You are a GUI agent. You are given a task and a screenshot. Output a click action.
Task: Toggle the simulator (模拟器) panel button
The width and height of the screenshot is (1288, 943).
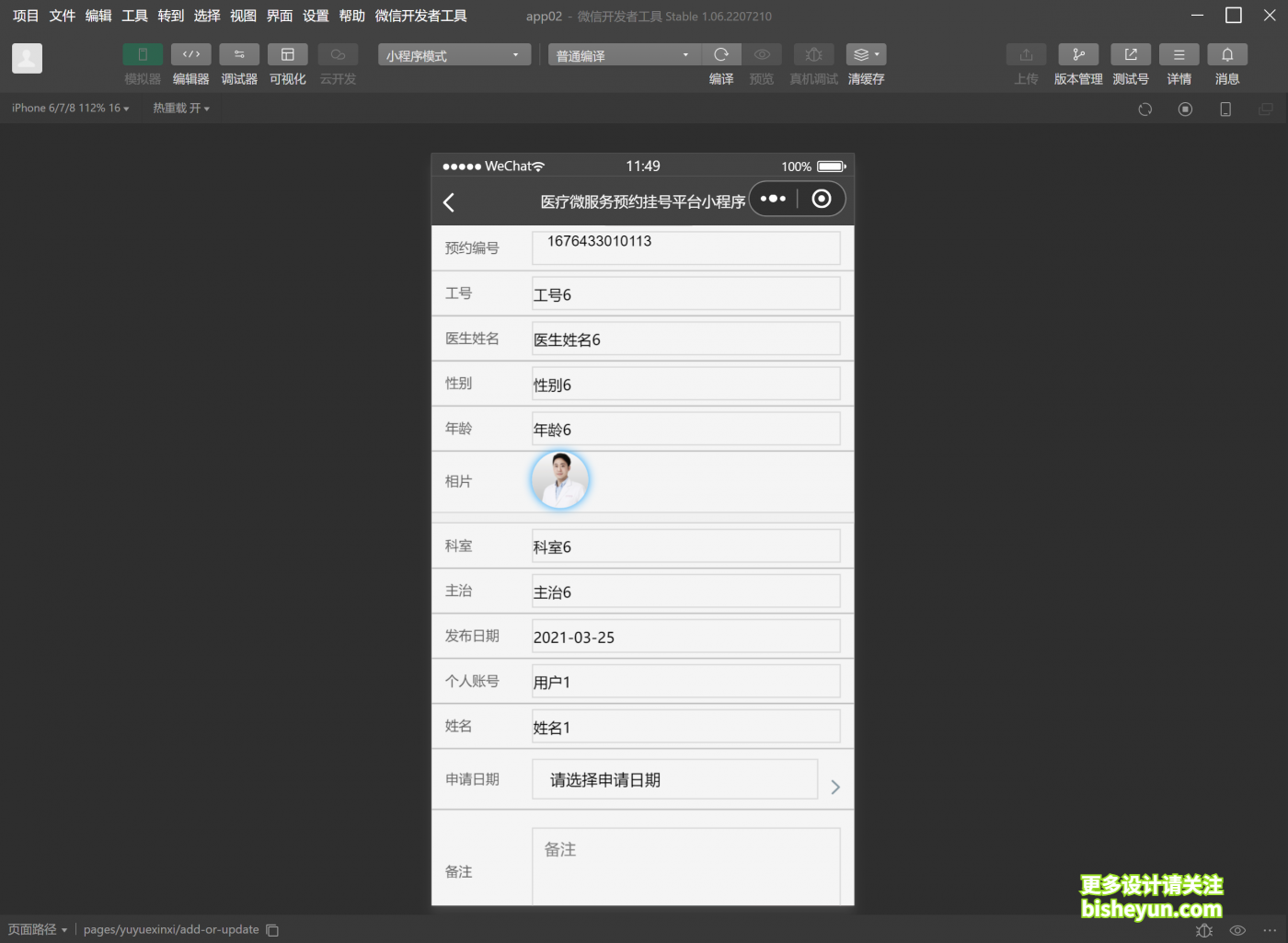click(x=143, y=55)
